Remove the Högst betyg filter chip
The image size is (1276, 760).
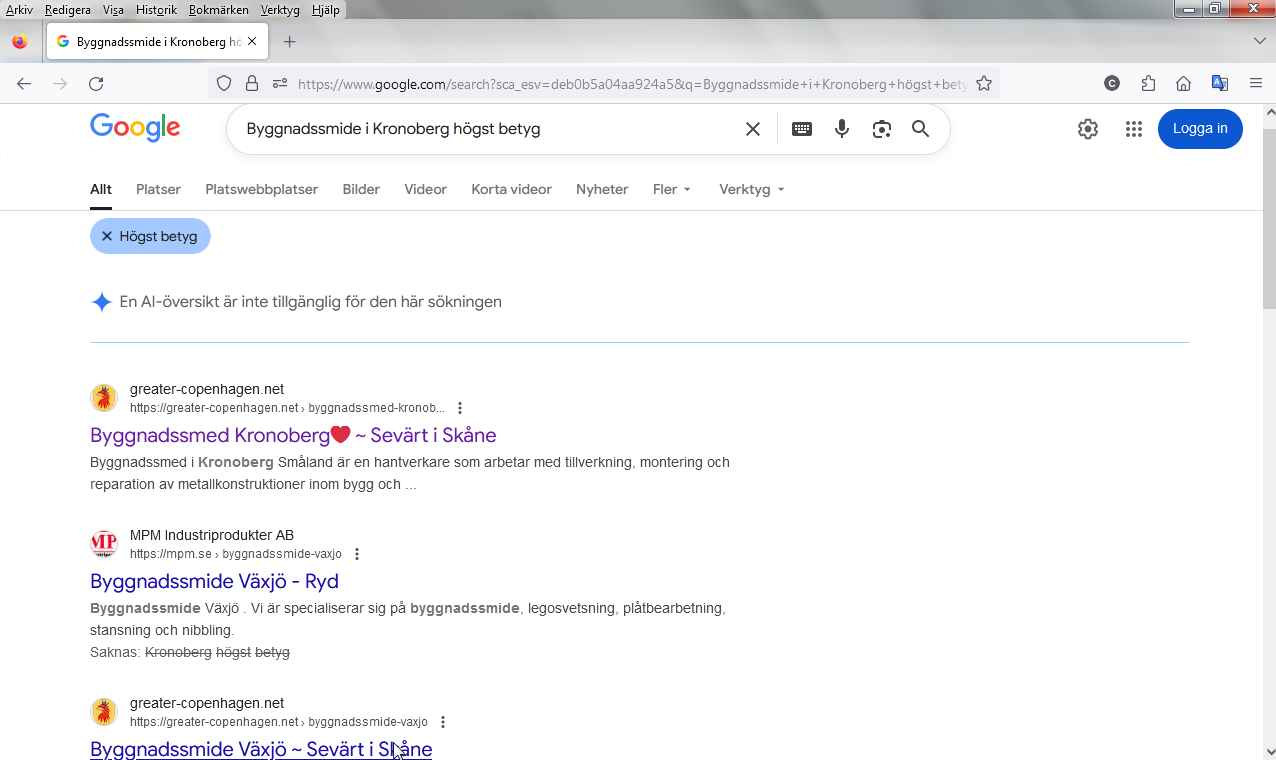click(107, 237)
